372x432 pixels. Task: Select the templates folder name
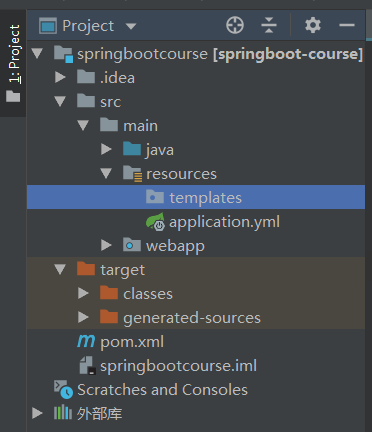(x=205, y=198)
